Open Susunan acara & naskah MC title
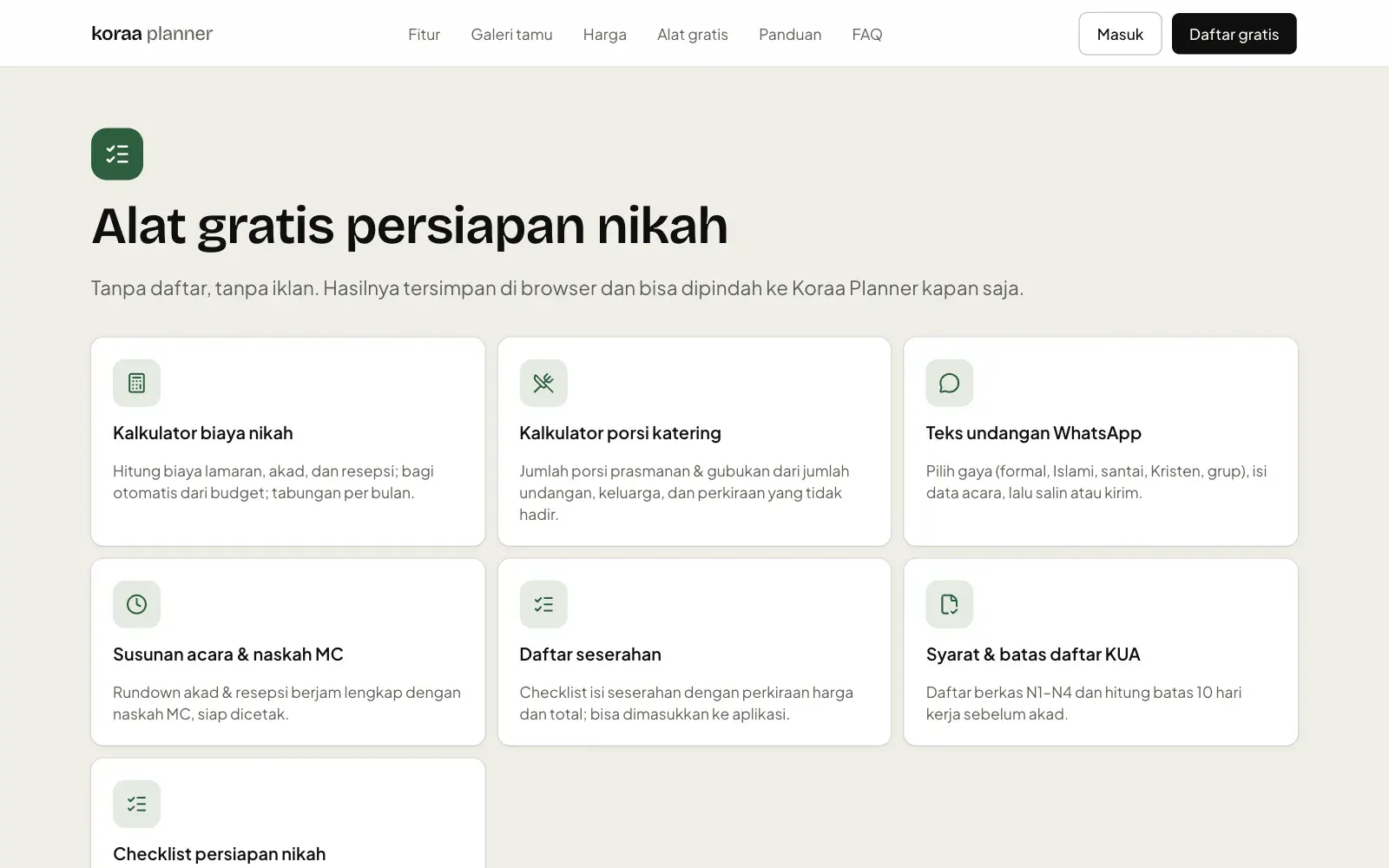Viewport: 1389px width, 868px height. [228, 654]
